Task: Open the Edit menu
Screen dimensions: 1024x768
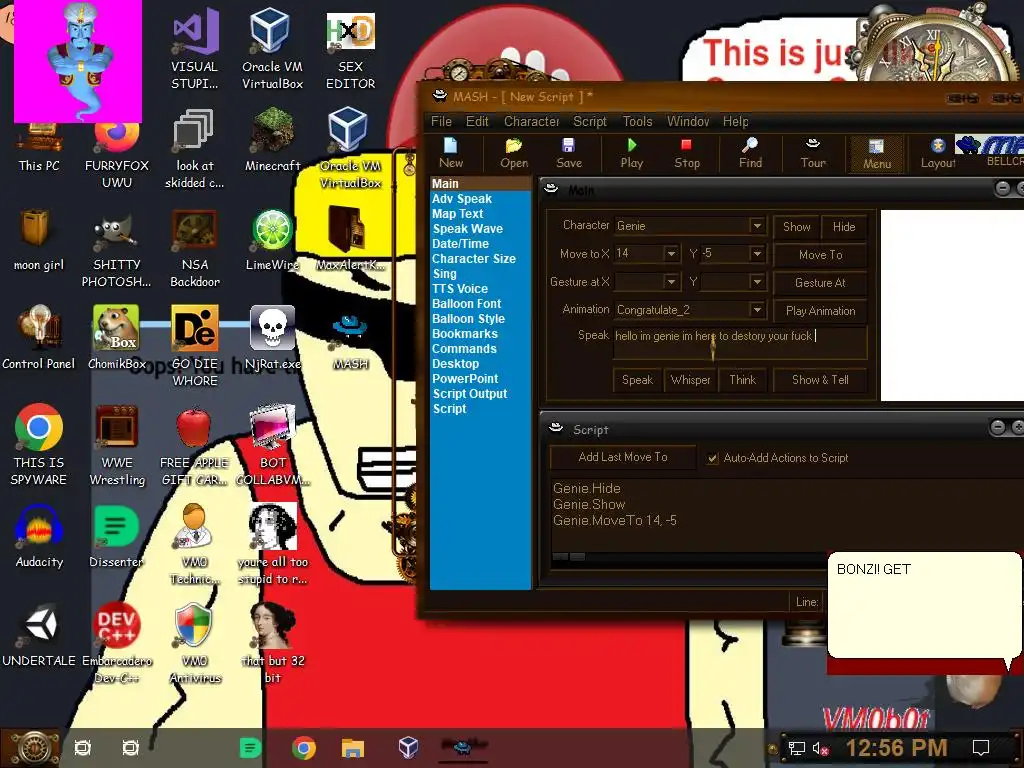Action: pyautogui.click(x=477, y=121)
